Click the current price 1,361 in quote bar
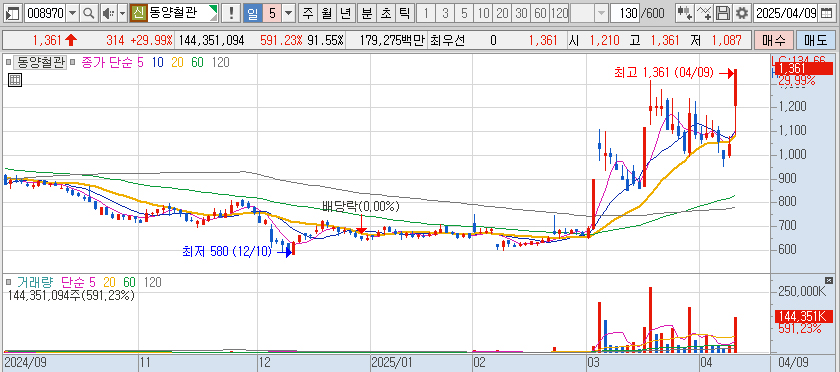Screen dimensions: 840x372 click(x=47, y=40)
